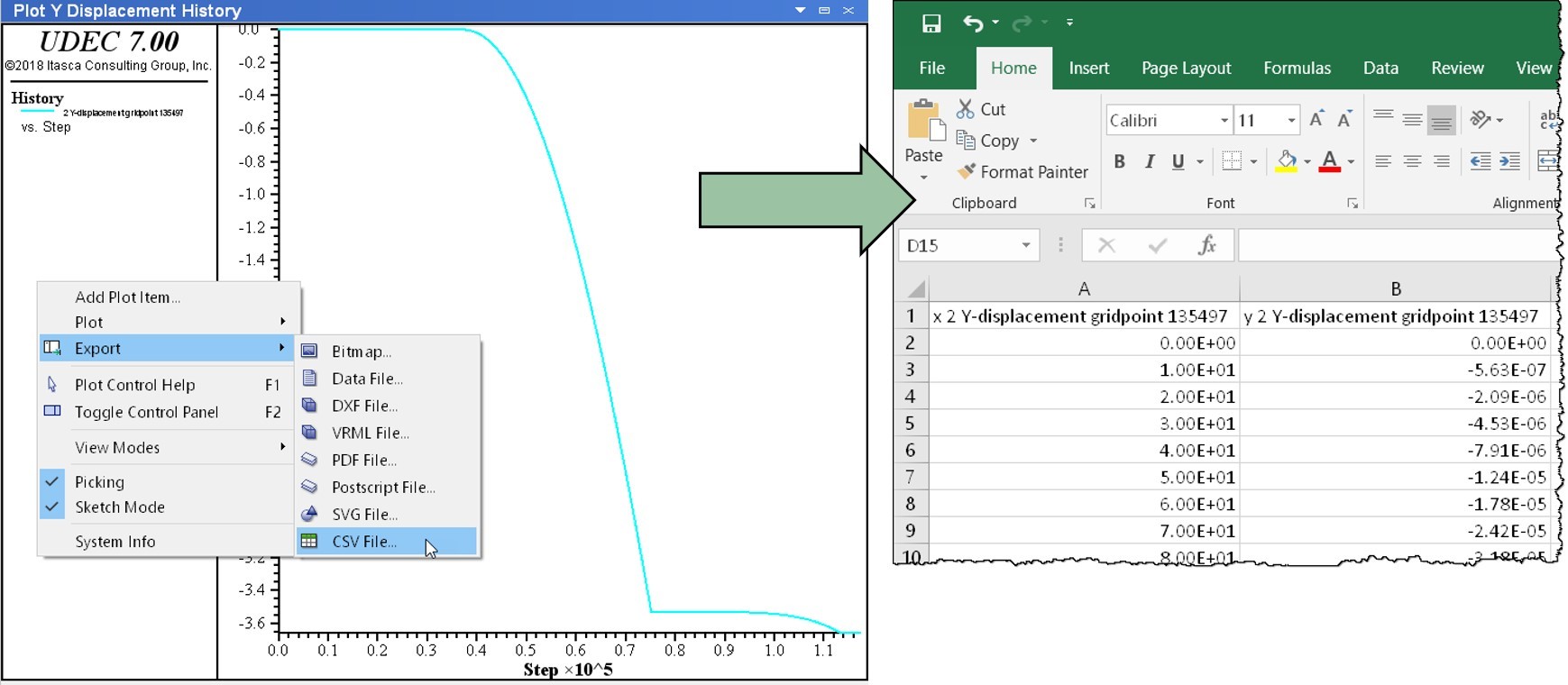Screen dimensions: 1568x685
Task: Click the Undo arrow in Excel
Action: [973, 23]
